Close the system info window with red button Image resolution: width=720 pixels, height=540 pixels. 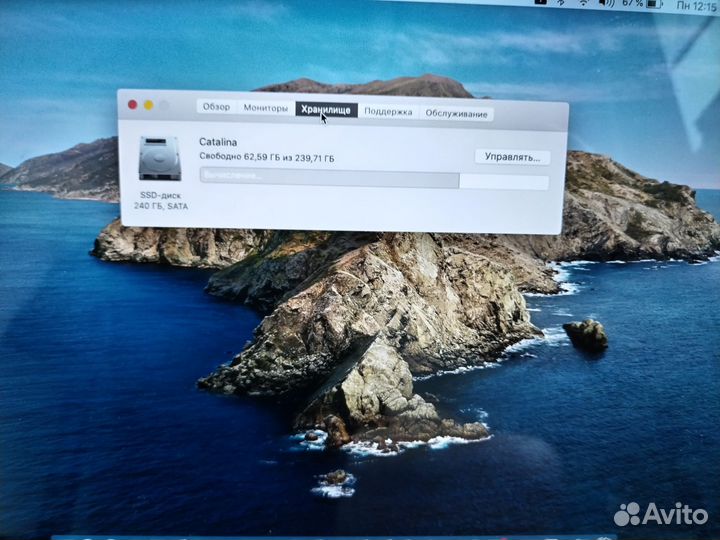tap(133, 105)
